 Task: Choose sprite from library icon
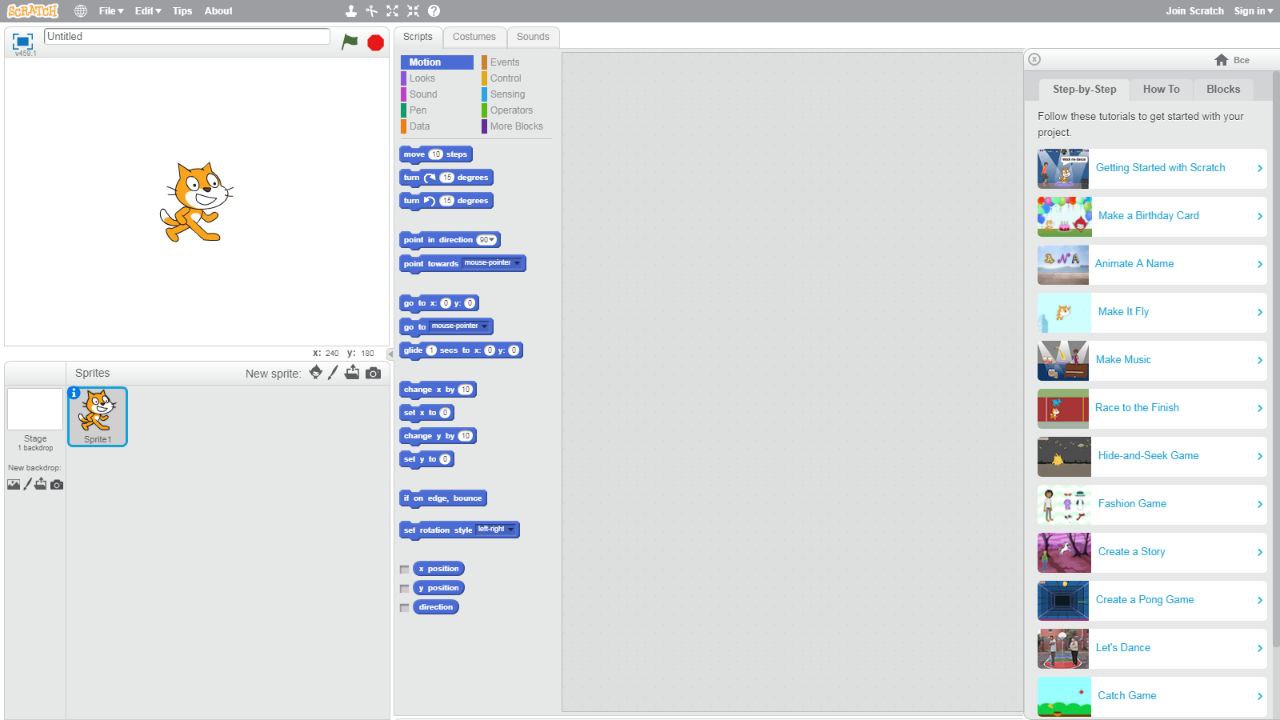pos(316,373)
